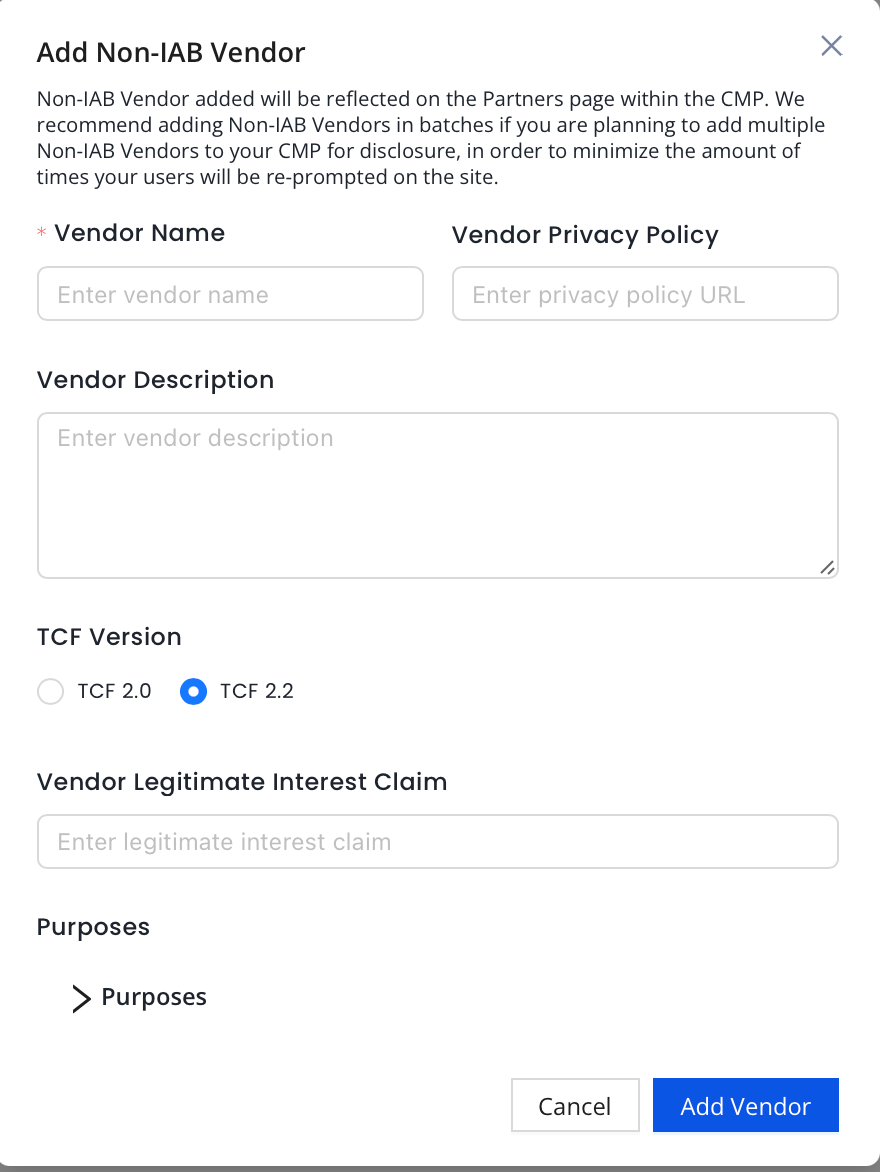
Task: Click the Vendor Name input field
Action: [x=230, y=294]
